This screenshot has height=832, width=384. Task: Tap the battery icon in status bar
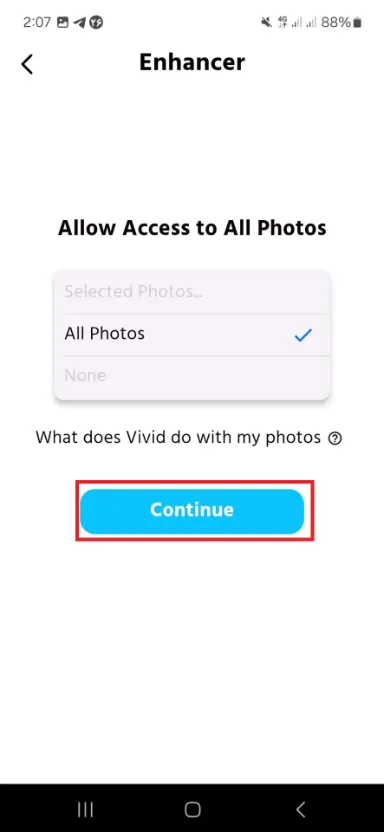coord(357,22)
